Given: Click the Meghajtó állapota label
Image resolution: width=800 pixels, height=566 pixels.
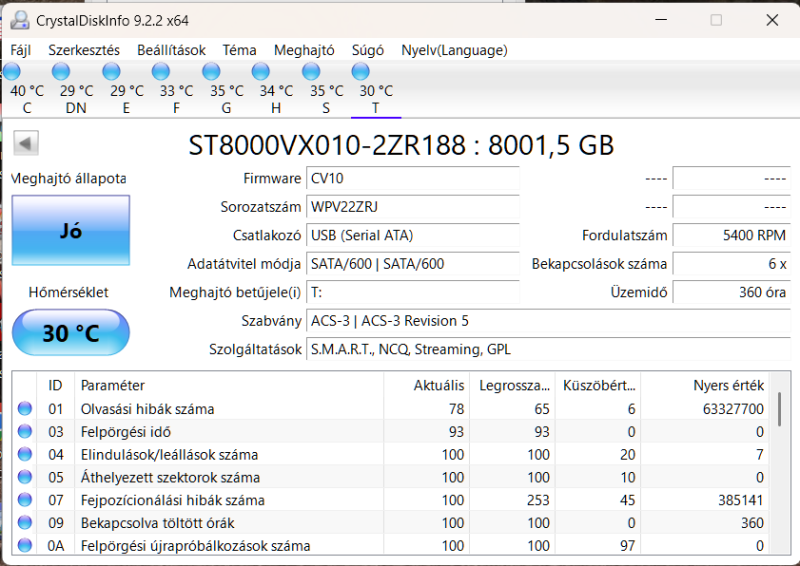Looking at the screenshot, I should 69,179.
